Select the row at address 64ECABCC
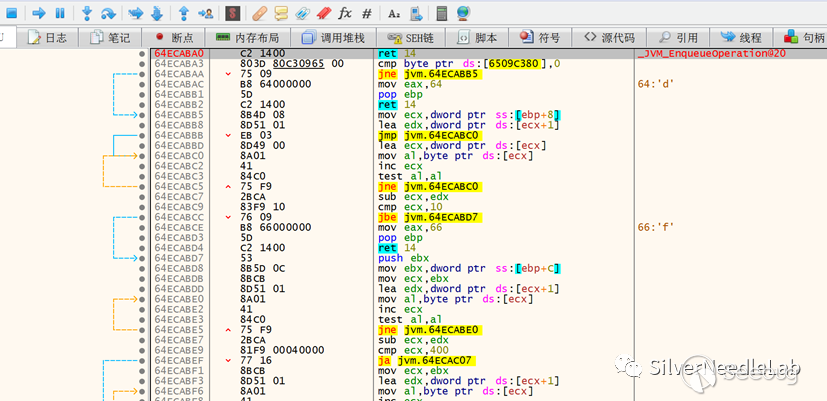827x401 pixels. coord(180,217)
